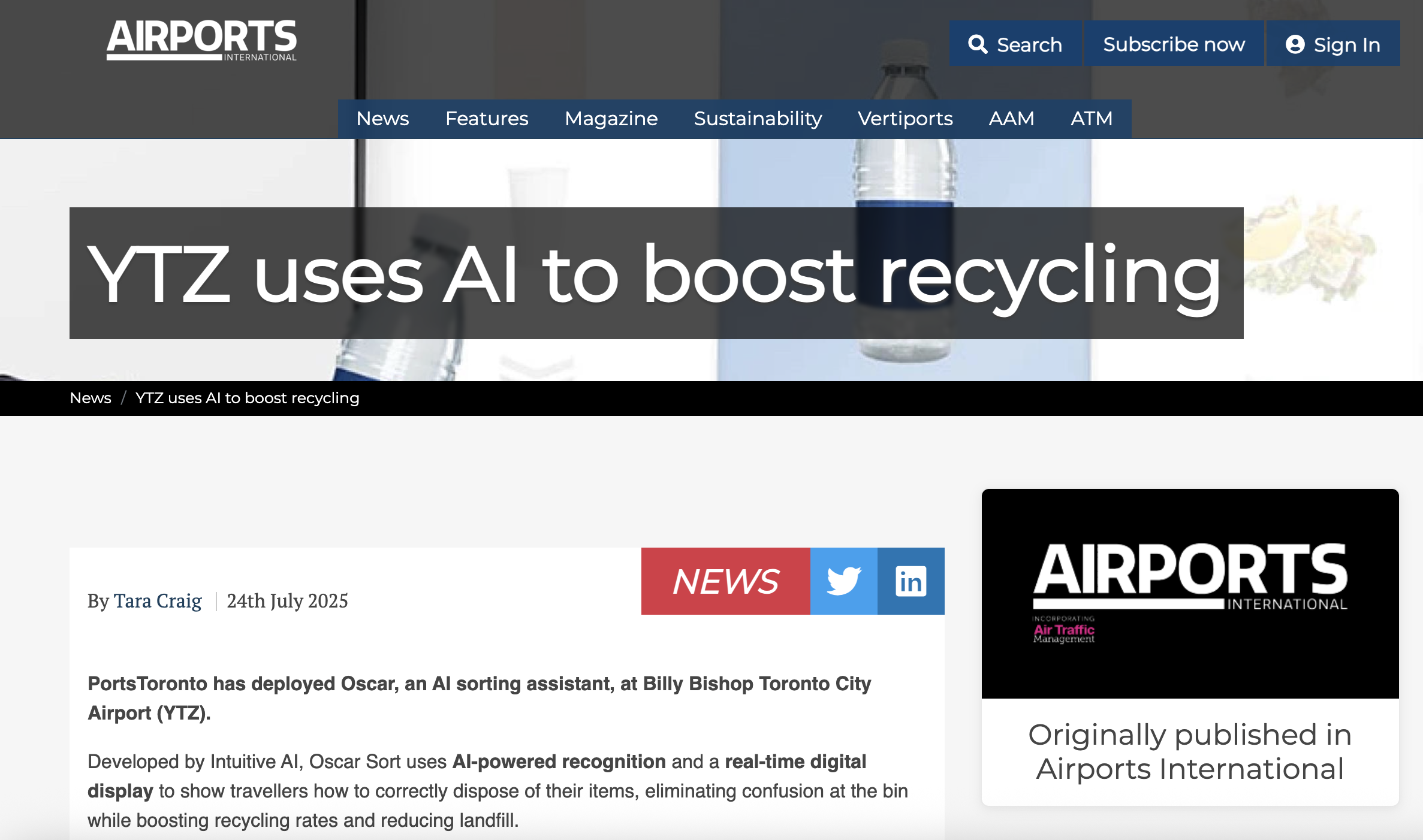Open the News menu item
The width and height of the screenshot is (1423, 840).
click(382, 119)
